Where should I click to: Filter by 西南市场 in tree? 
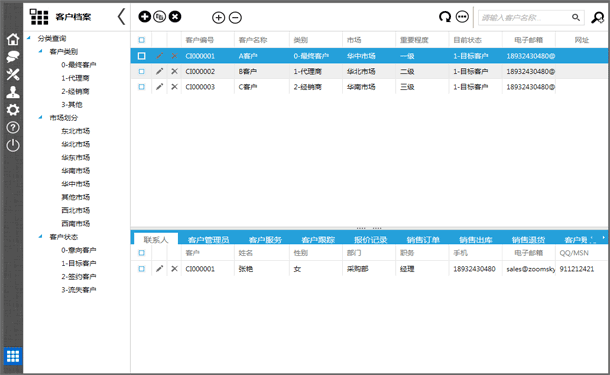75,223
